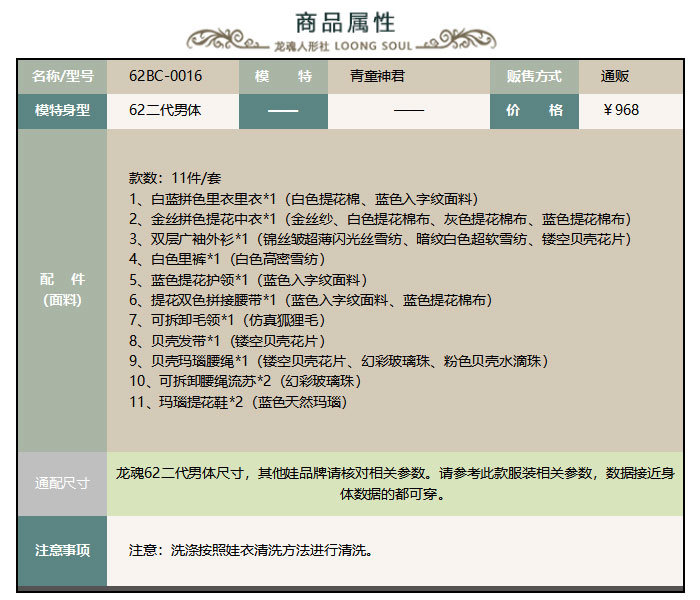Viewport: 700px width, 600px height.
Task: Select the 价格 header cell
Action: (x=534, y=110)
